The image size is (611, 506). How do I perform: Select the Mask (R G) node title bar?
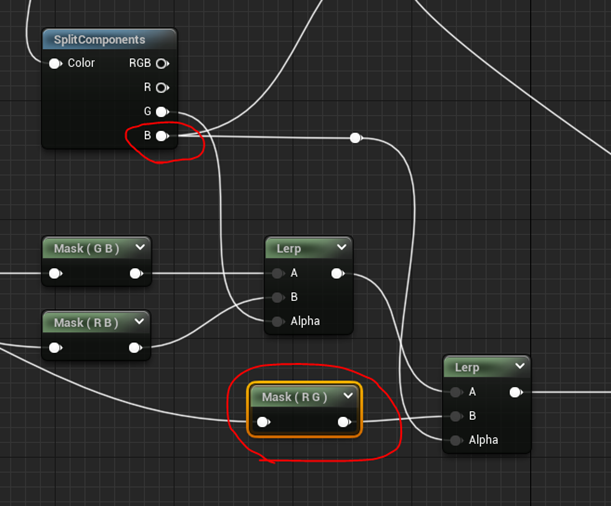(304, 397)
